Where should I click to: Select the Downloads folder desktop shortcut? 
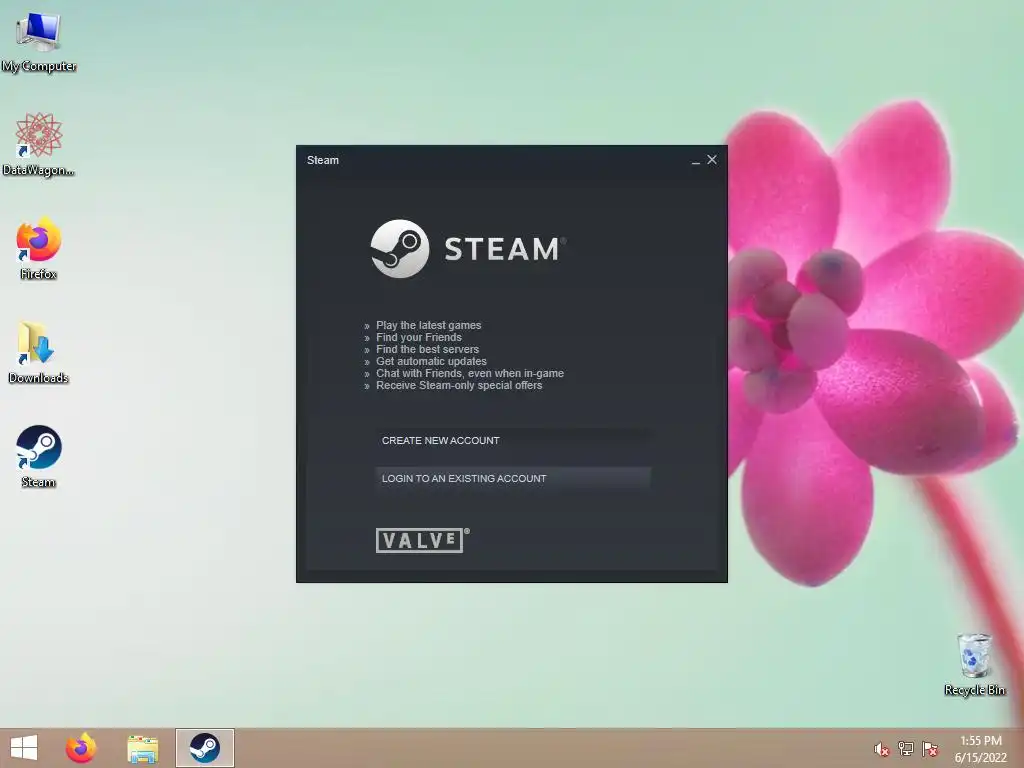[39, 353]
